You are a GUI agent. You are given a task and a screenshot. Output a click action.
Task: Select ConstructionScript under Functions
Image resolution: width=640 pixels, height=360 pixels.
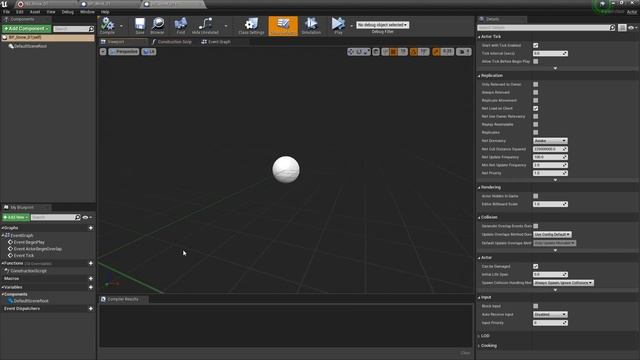point(28,271)
